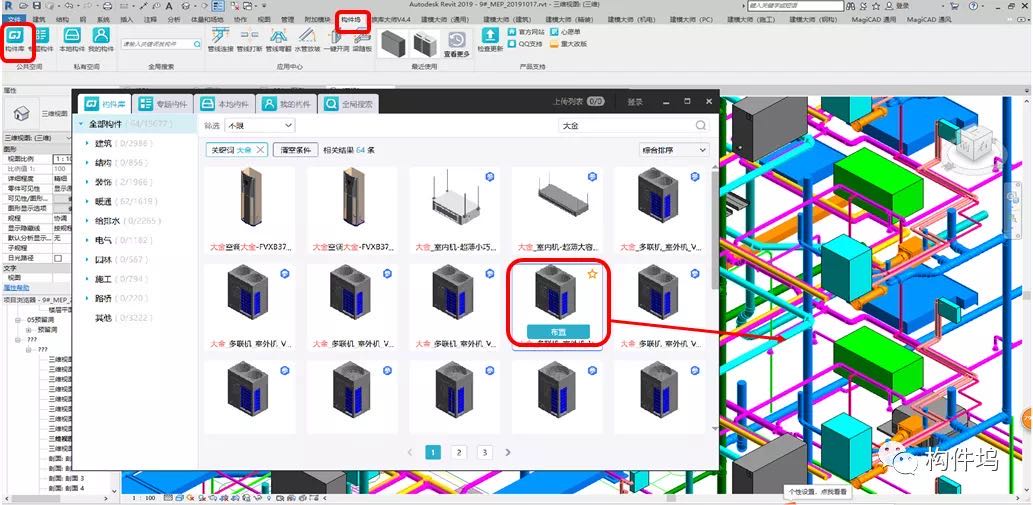This screenshot has width=1033, height=505.
Task: Expand the 暖通 category
Action: click(x=87, y=201)
